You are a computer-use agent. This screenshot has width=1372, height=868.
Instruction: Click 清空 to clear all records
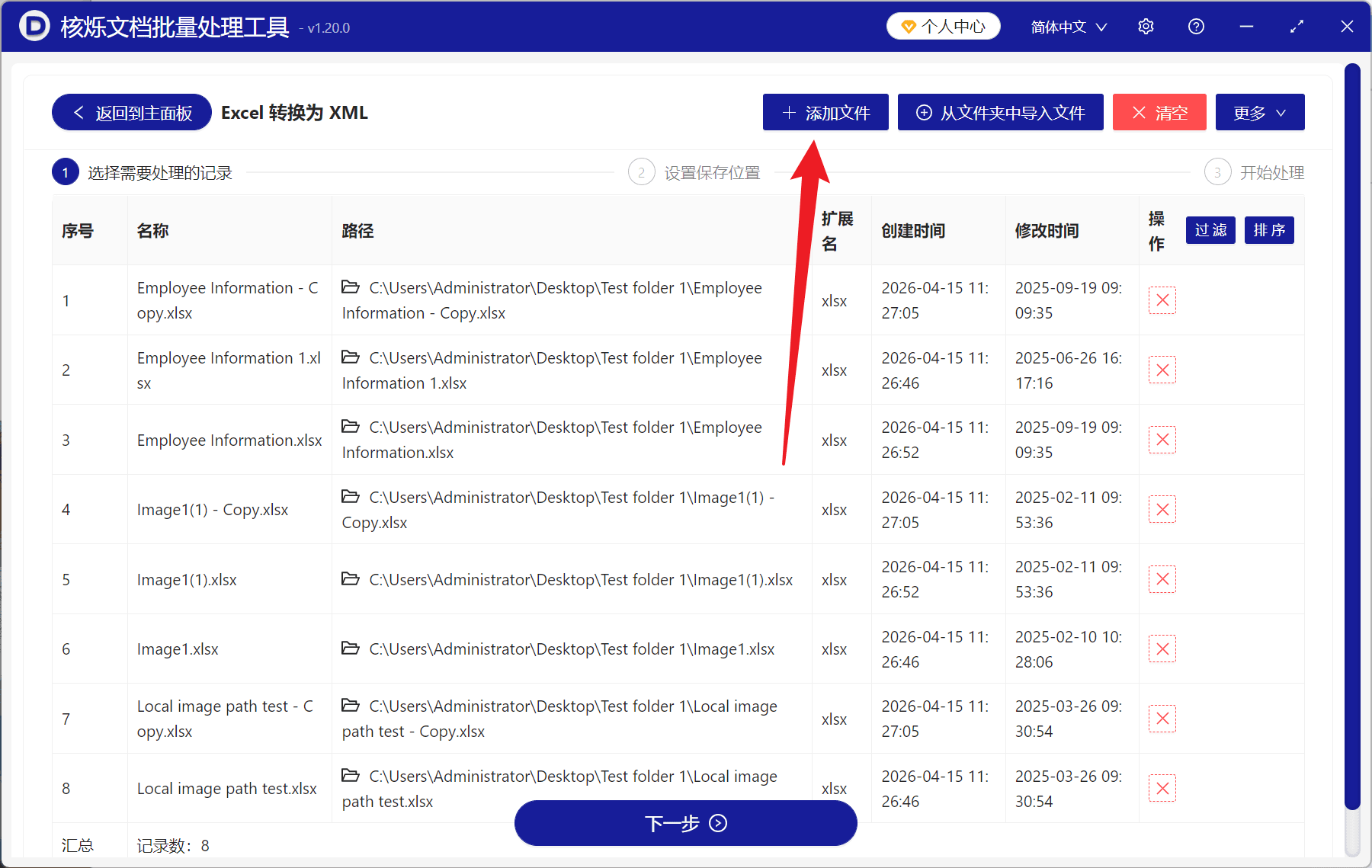[1159, 112]
